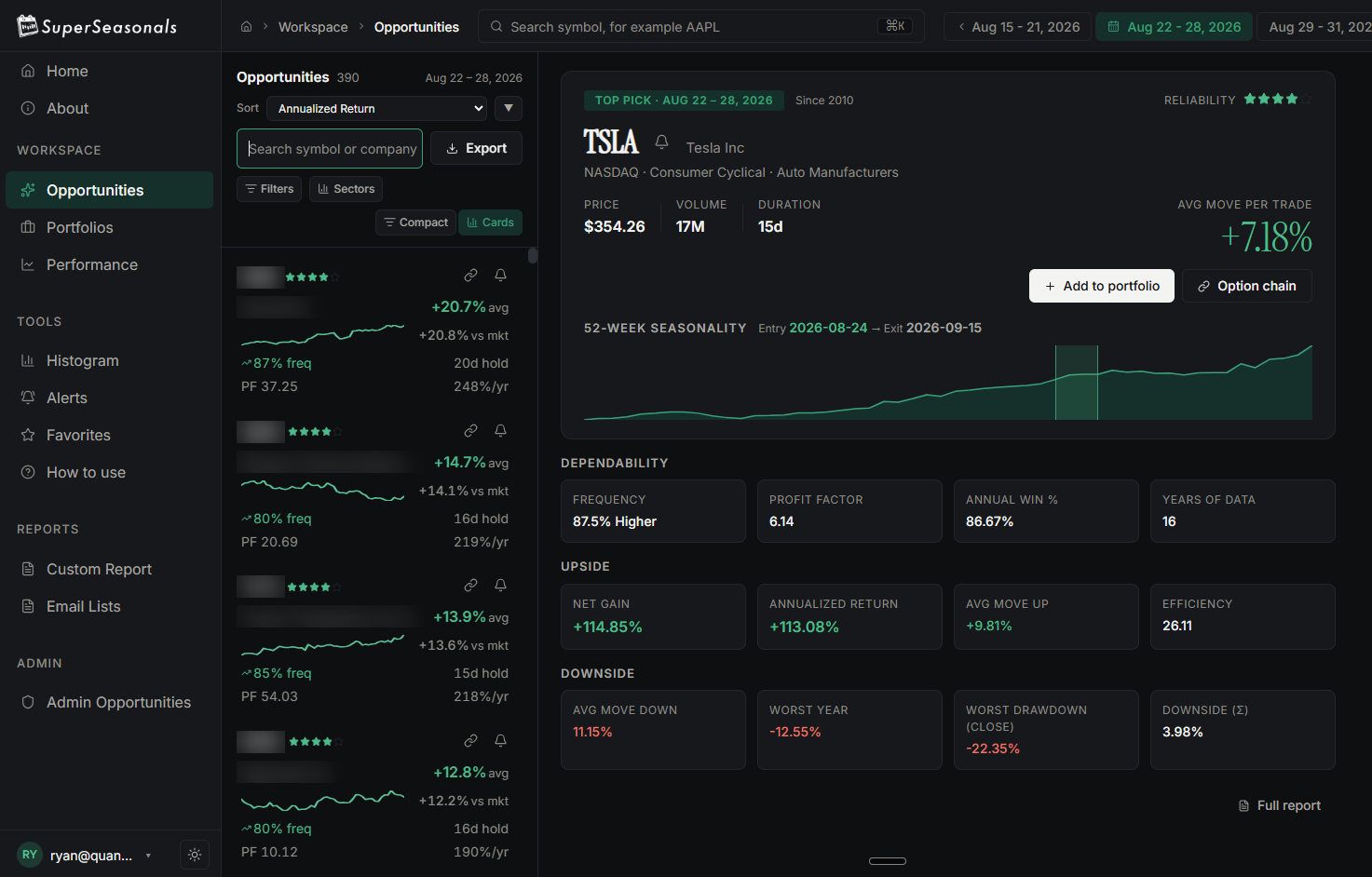Click the sort direction arrow button
Image resolution: width=1372 pixels, height=877 pixels.
tap(509, 109)
